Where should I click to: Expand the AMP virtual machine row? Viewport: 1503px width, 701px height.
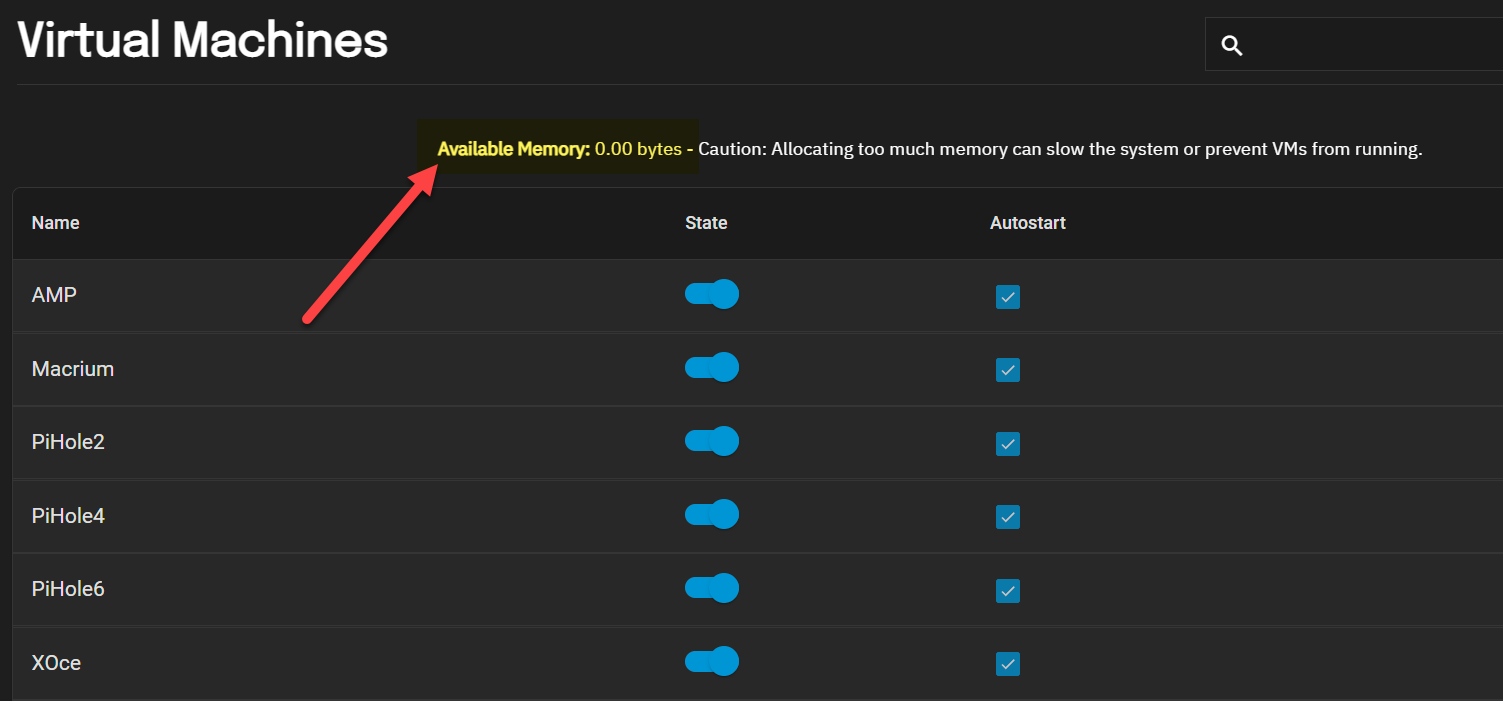point(757,296)
